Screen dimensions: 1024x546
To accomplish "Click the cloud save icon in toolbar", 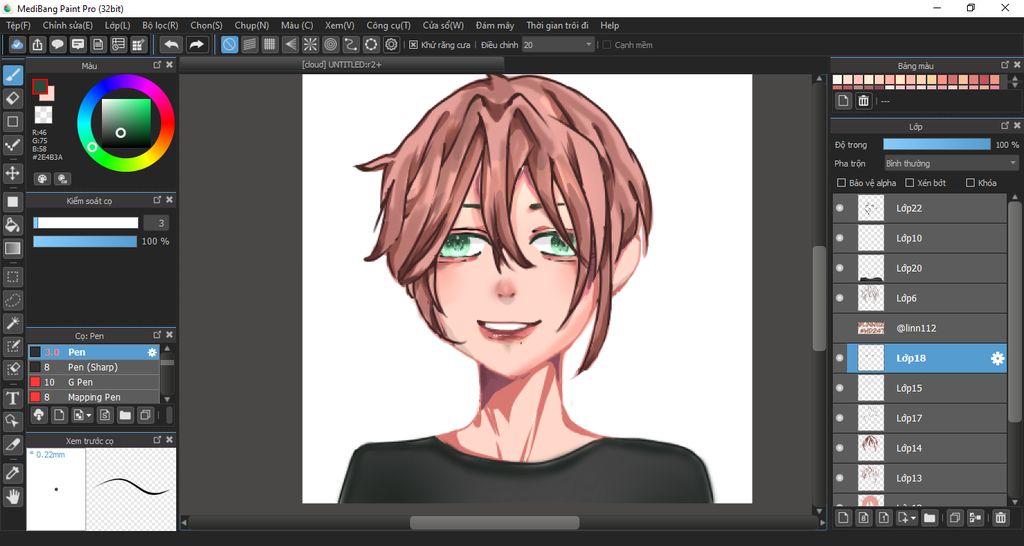I will tap(18, 44).
